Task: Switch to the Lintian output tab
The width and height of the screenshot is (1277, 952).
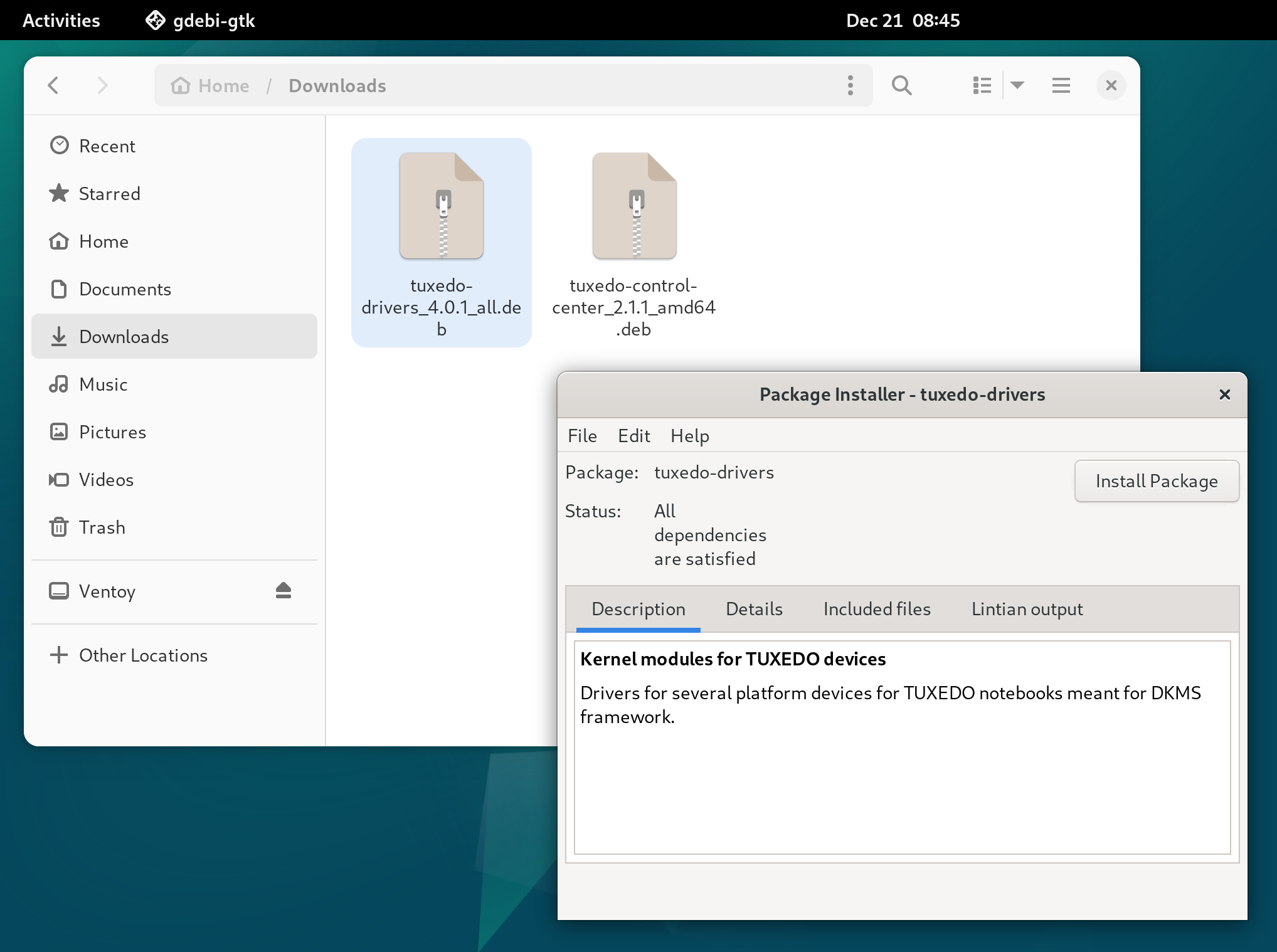Action: pos(1027,609)
